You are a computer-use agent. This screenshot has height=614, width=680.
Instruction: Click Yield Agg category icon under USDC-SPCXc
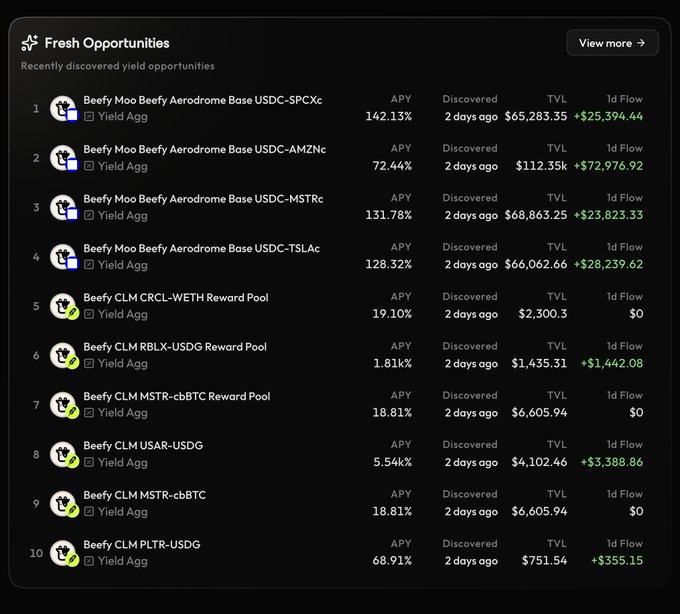(x=89, y=117)
